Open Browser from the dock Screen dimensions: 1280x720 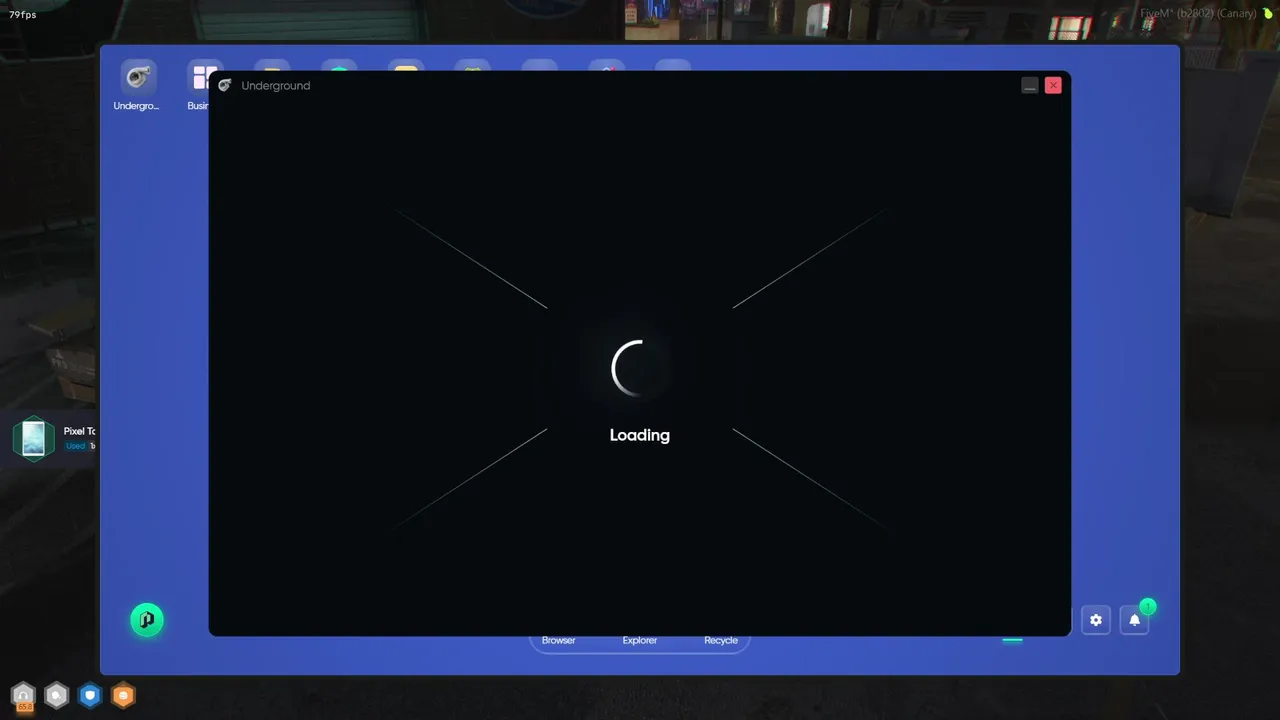pos(559,640)
